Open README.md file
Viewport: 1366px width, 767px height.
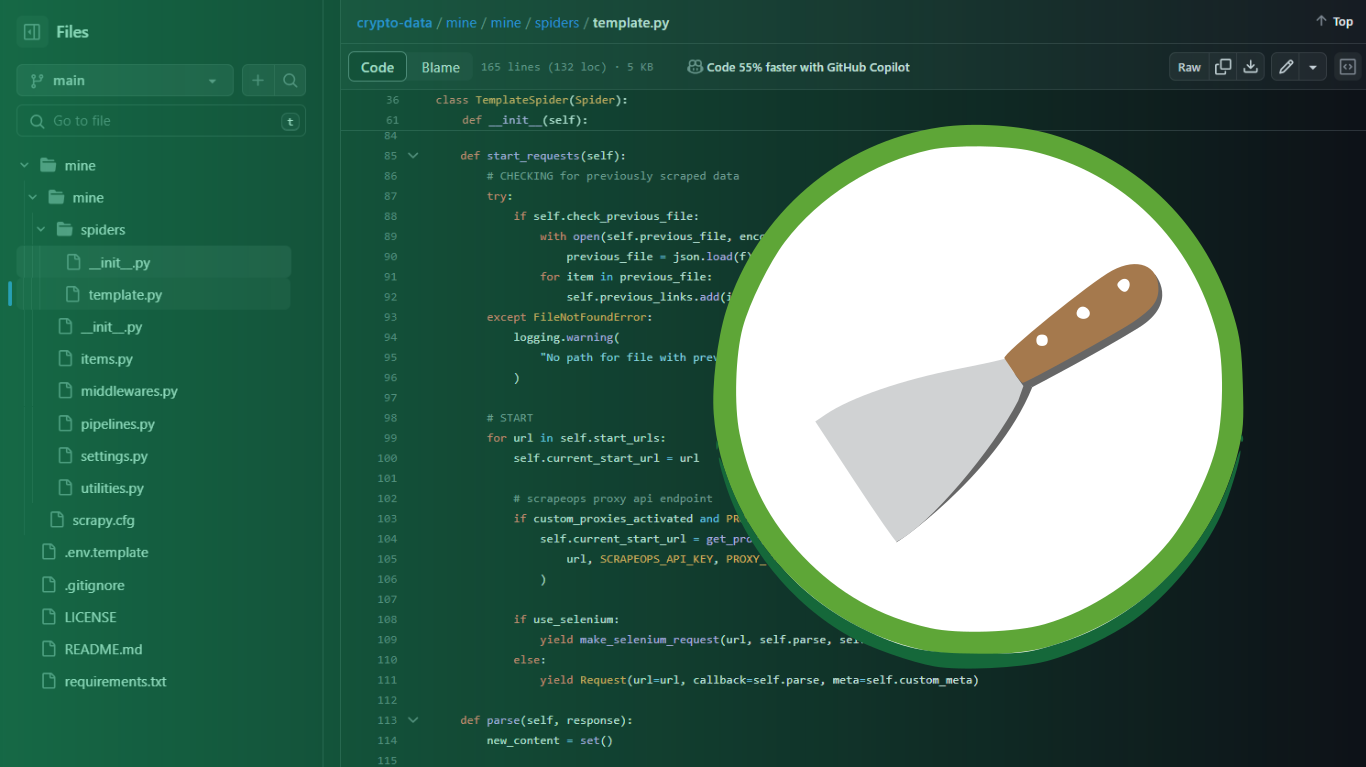(x=103, y=649)
